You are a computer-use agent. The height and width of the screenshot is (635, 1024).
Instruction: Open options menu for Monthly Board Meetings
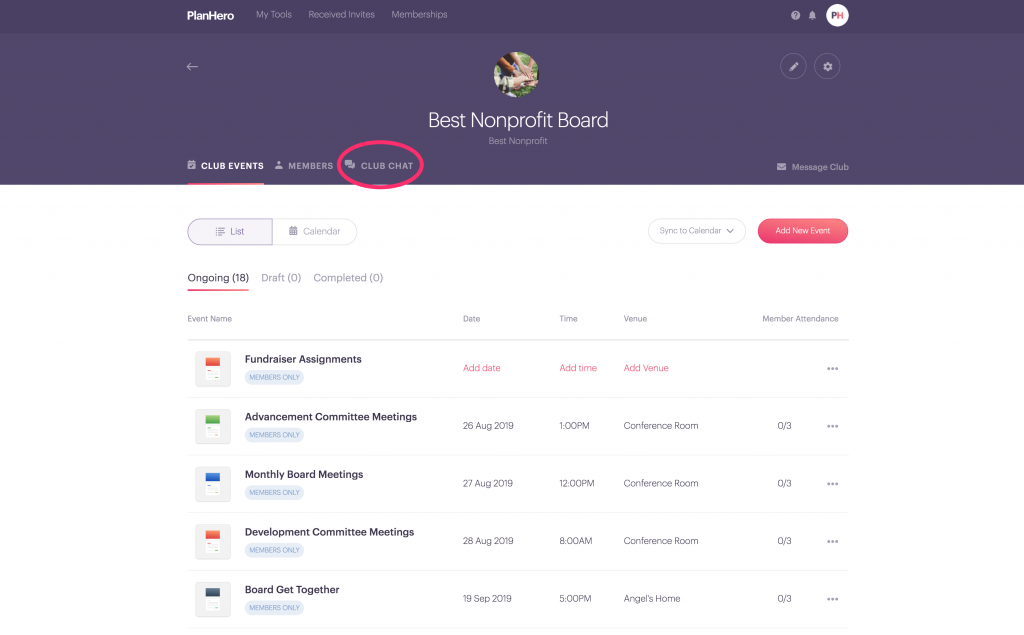pos(832,483)
